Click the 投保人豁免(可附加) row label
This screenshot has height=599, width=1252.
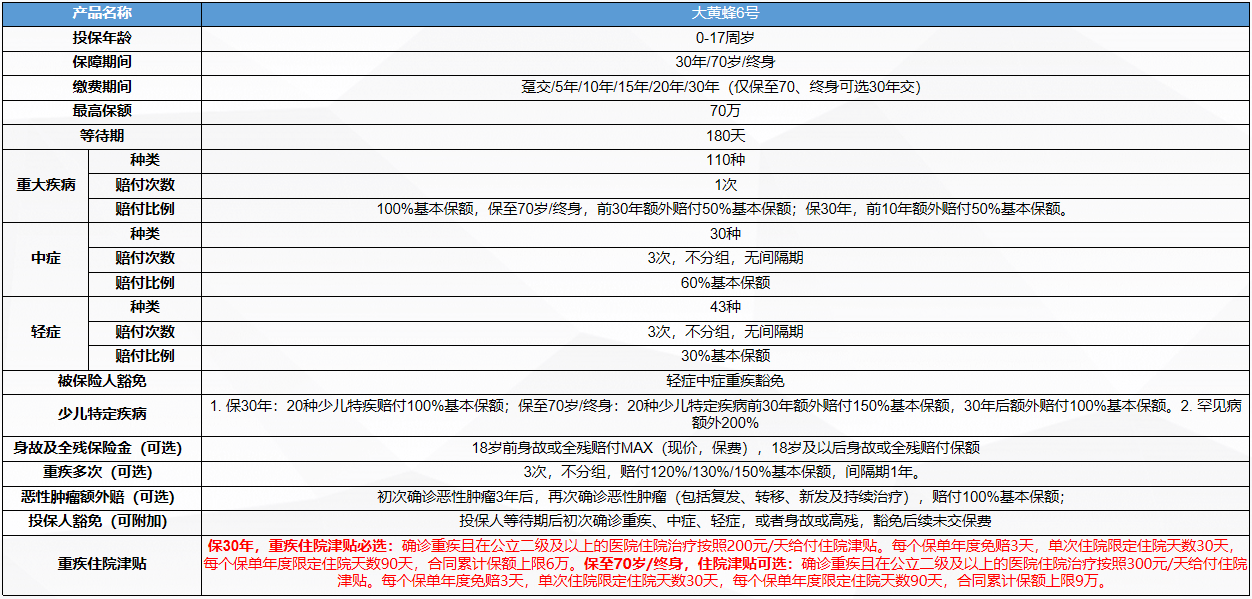[102, 521]
